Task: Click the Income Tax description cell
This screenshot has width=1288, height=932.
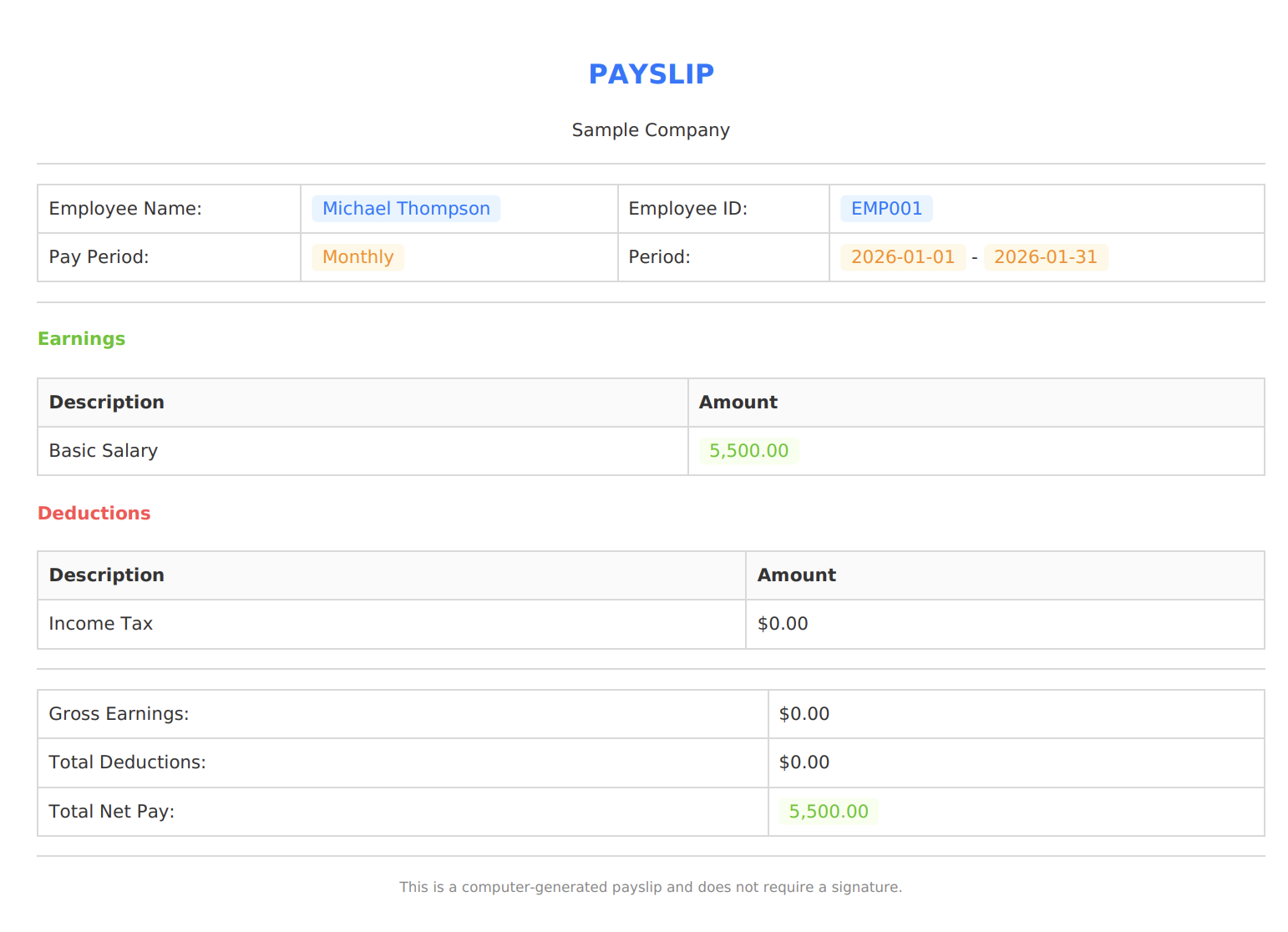Action: (x=100, y=624)
